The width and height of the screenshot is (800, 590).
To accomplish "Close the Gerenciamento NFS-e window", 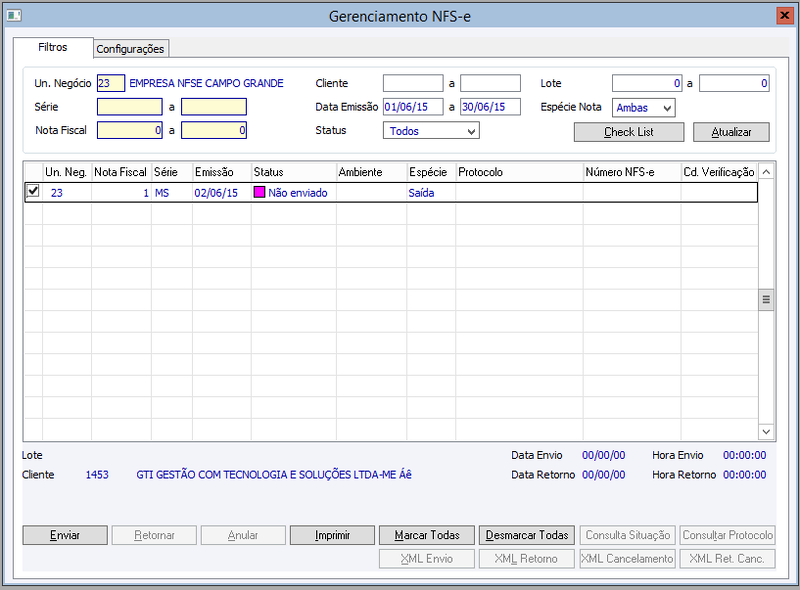I will (784, 16).
